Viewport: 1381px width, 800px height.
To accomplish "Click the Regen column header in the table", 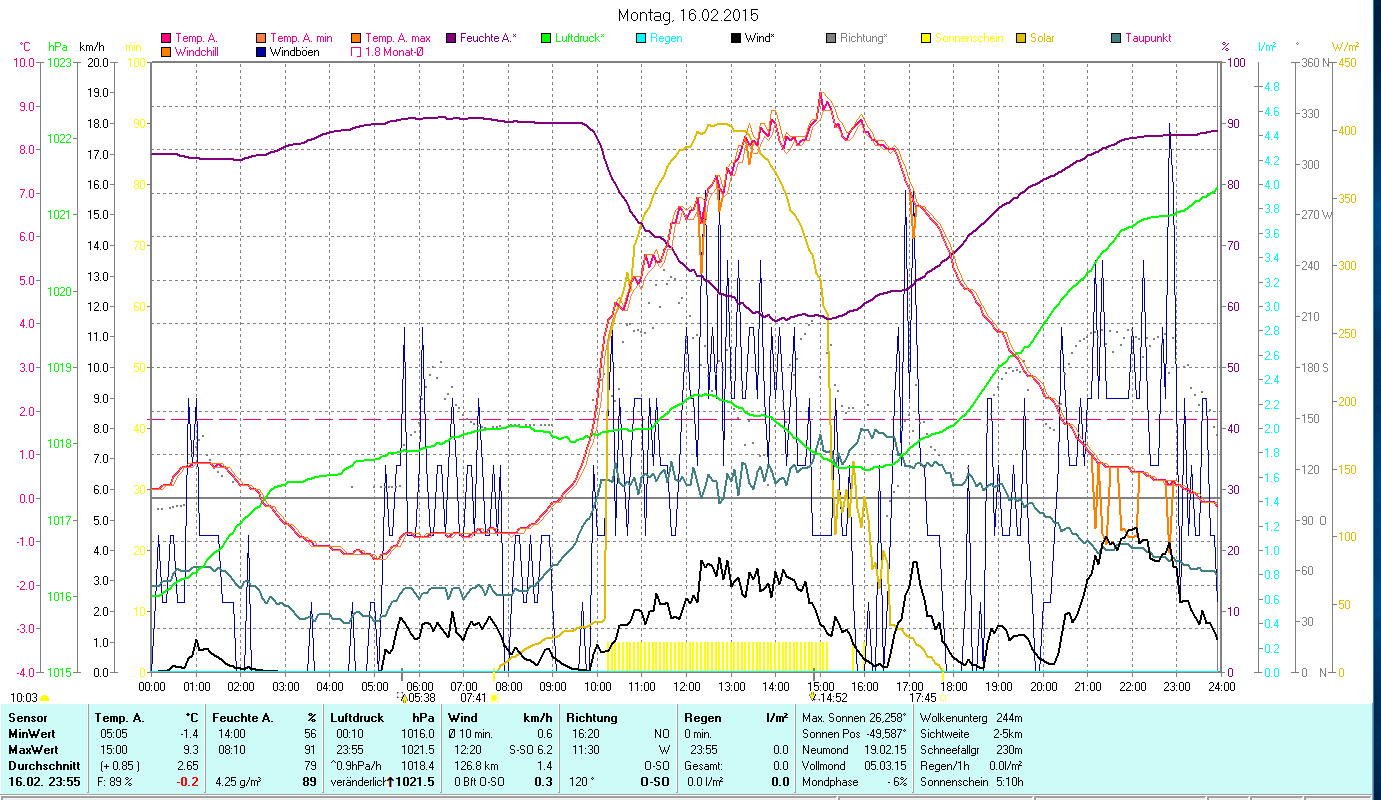I will pyautogui.click(x=703, y=718).
